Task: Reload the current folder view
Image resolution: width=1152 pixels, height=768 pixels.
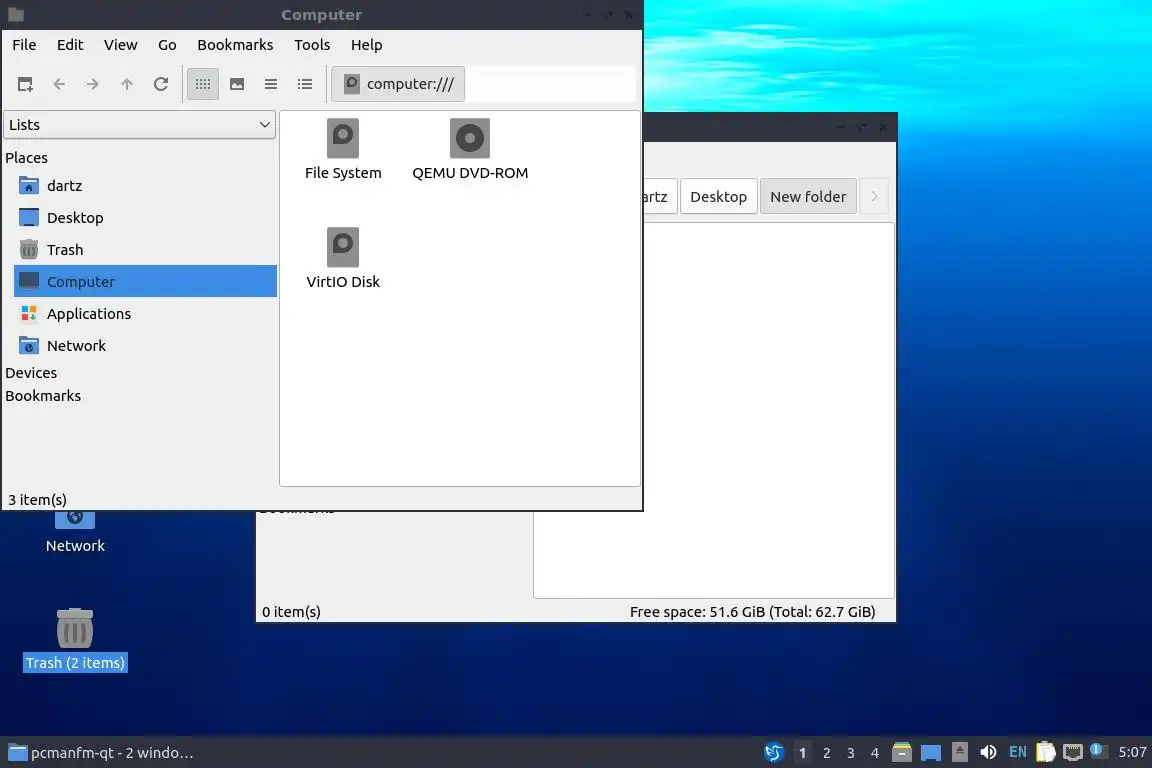Action: (x=161, y=85)
